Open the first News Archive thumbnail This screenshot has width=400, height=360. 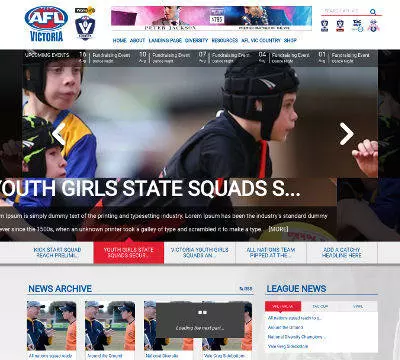pos(52,326)
